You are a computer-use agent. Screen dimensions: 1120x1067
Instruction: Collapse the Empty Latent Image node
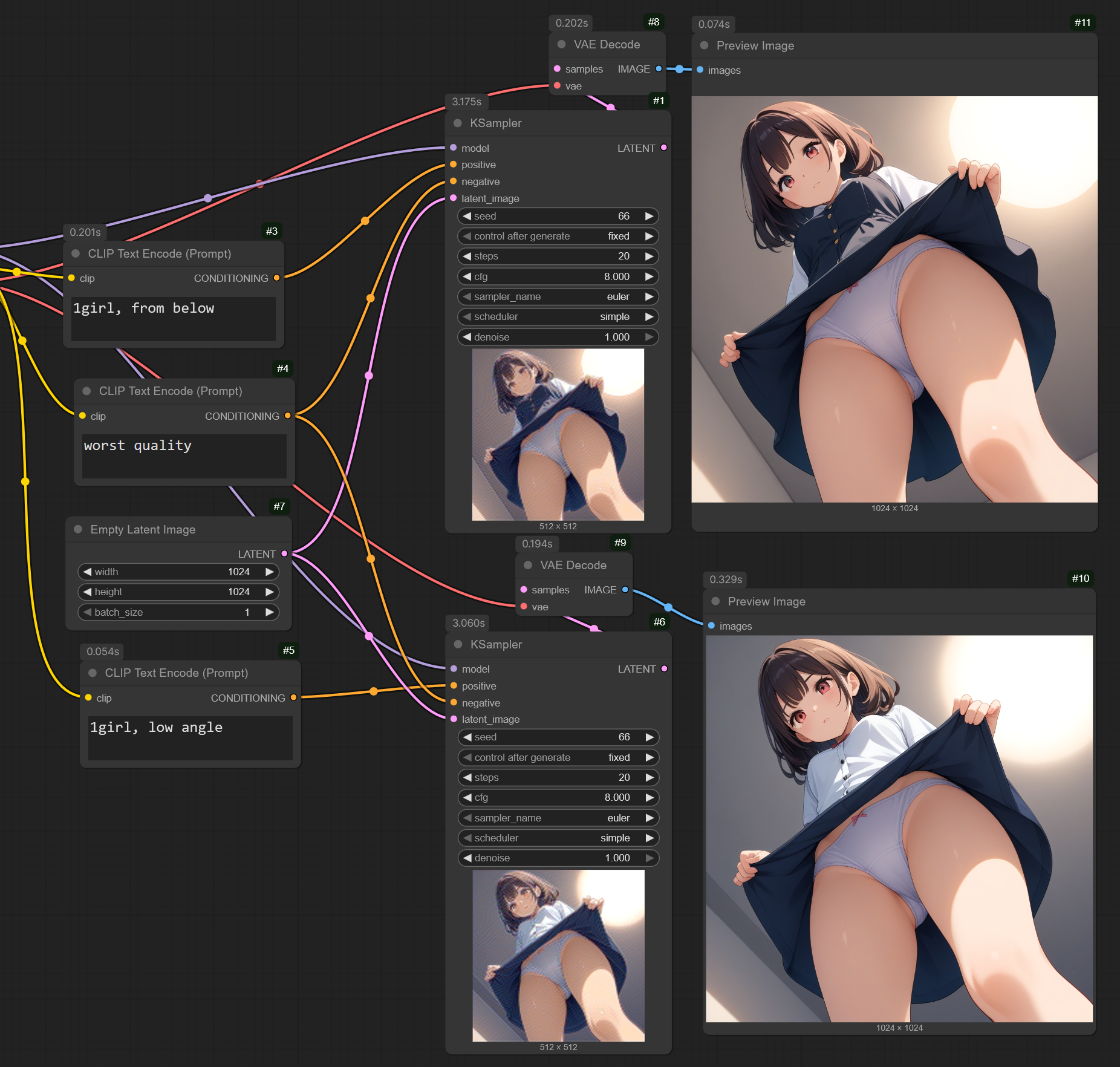(x=78, y=529)
